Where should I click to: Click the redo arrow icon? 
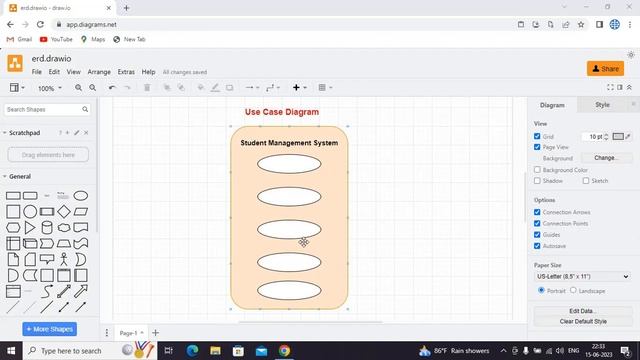[x=127, y=88]
